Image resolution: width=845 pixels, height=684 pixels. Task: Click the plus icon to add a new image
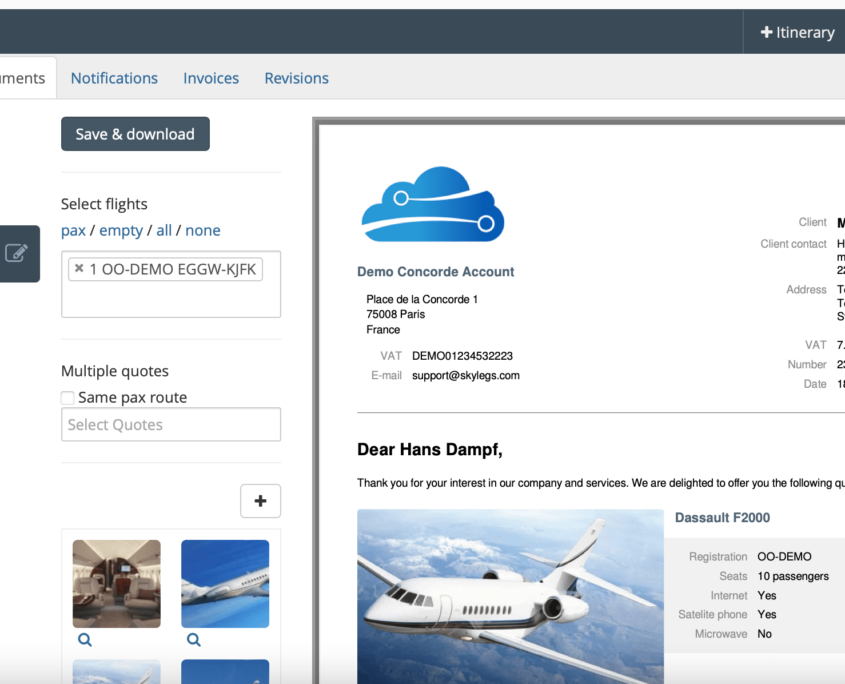pyautogui.click(x=260, y=500)
